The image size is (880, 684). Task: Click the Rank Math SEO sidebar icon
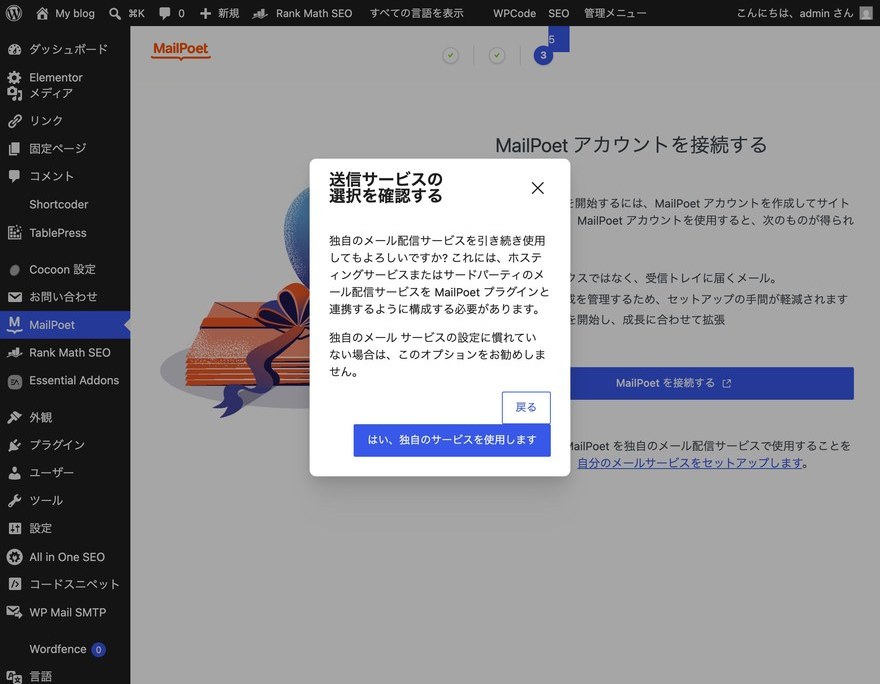pyautogui.click(x=15, y=353)
